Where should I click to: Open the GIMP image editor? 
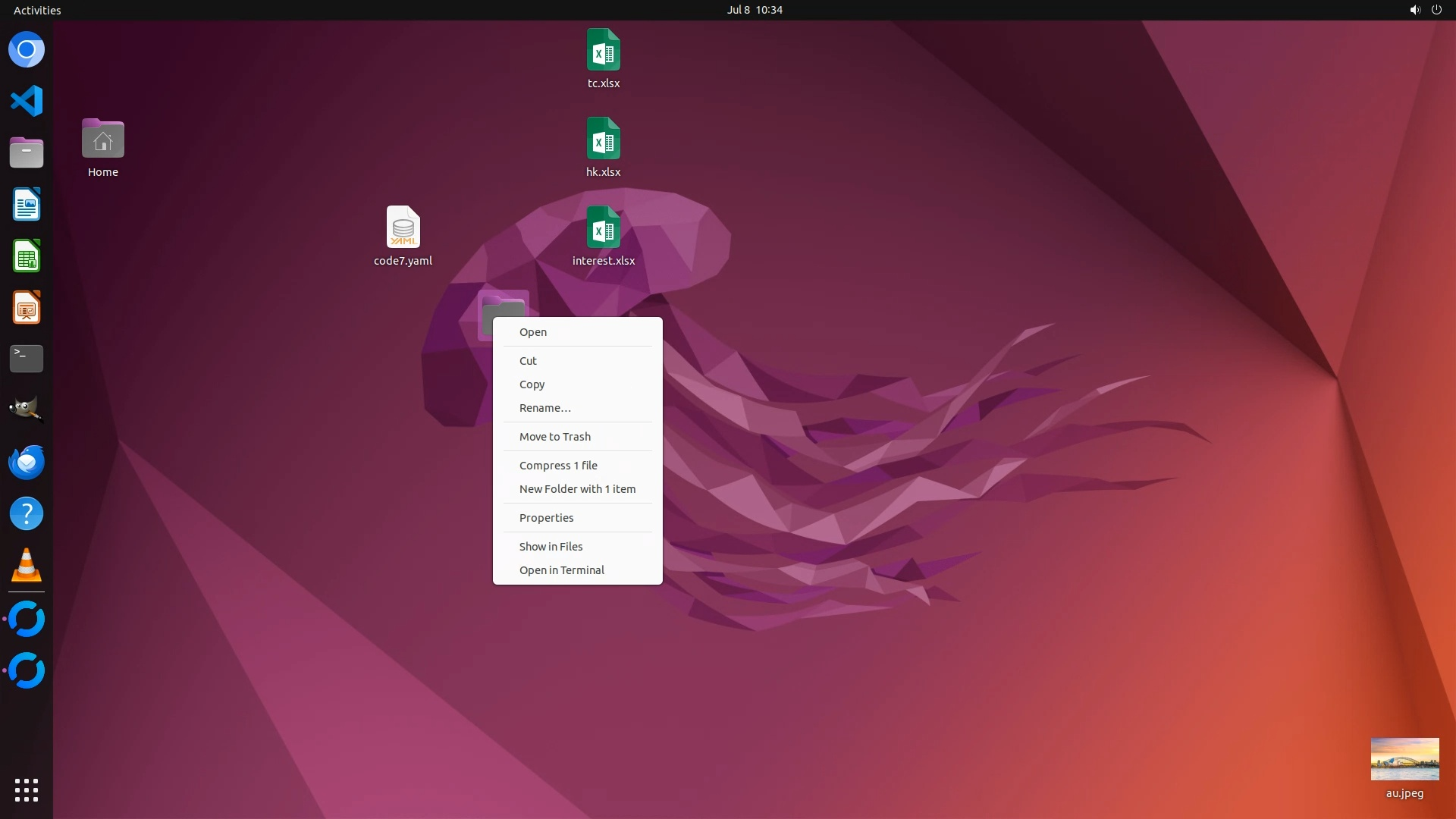click(27, 410)
